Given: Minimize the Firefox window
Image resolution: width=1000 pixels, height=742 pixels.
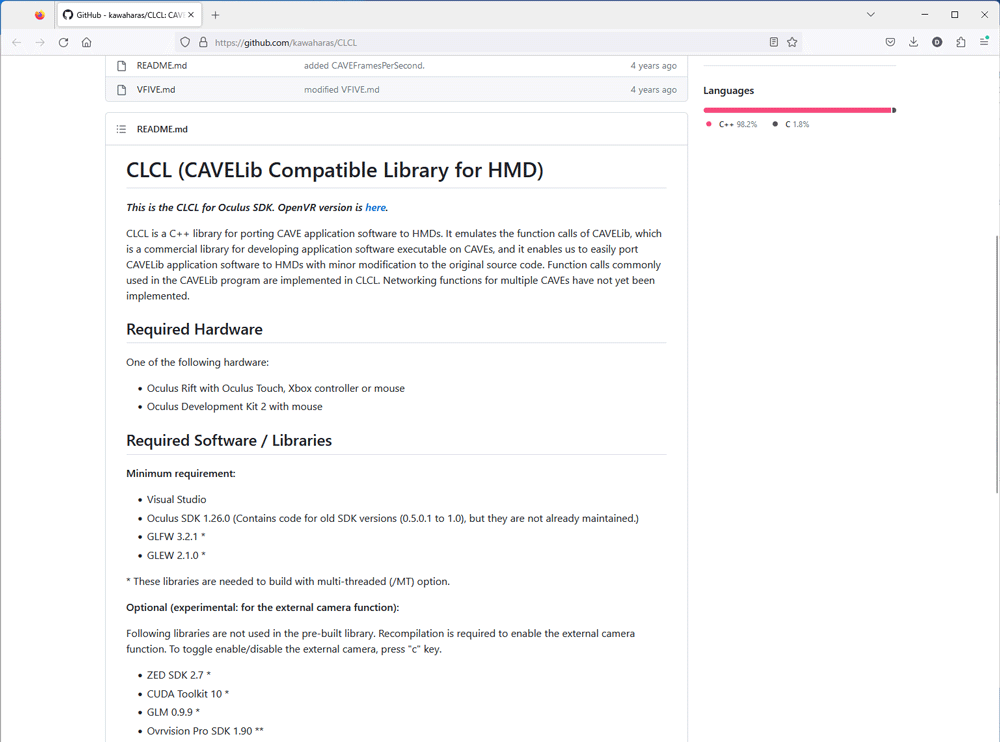Looking at the screenshot, I should point(925,15).
